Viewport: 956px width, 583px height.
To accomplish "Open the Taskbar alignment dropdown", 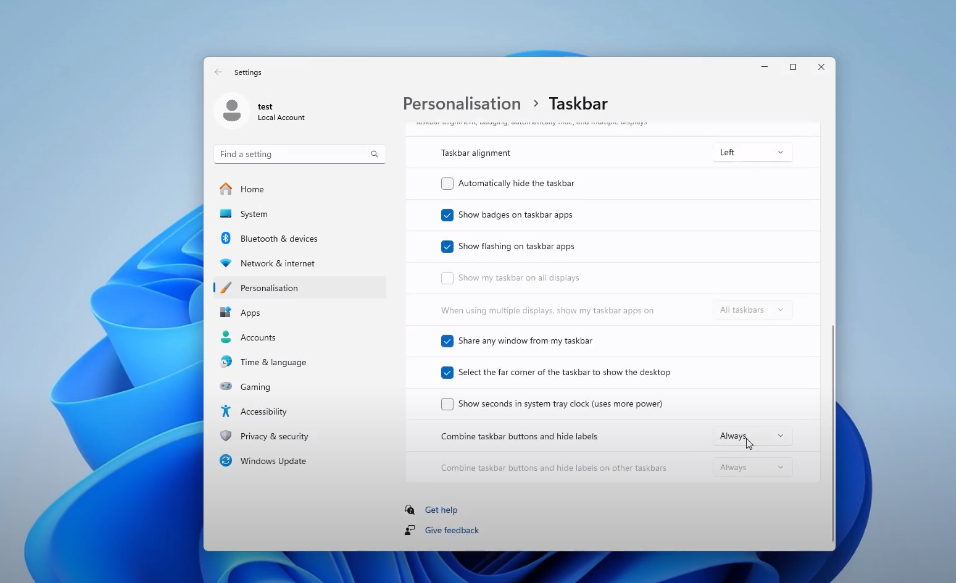I will (752, 152).
